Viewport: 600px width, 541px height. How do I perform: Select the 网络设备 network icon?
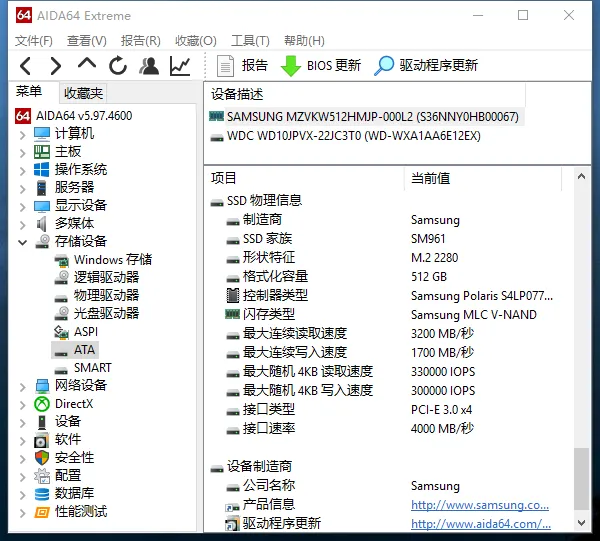coord(42,386)
